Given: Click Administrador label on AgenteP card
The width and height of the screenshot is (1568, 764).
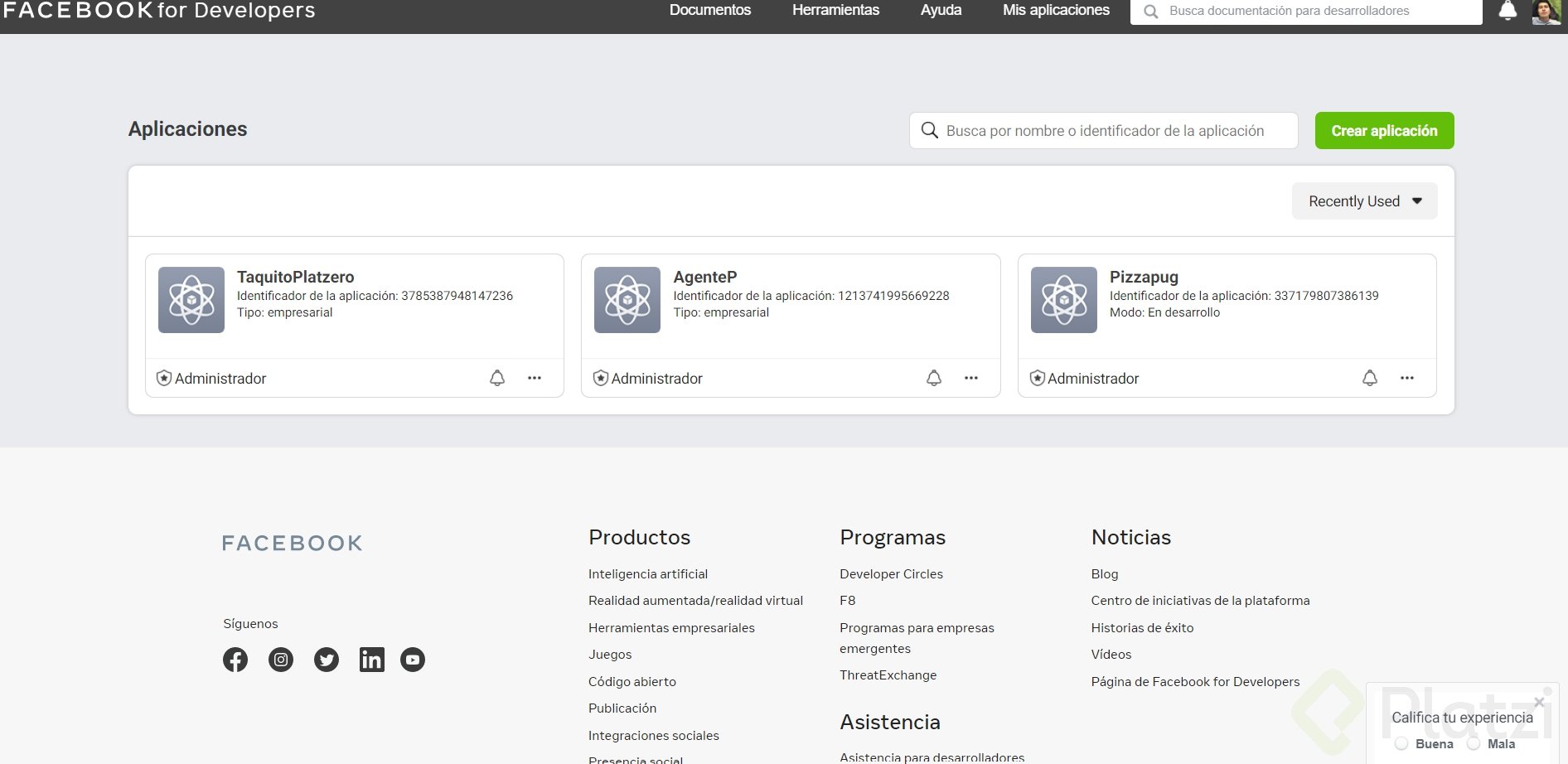Looking at the screenshot, I should [x=657, y=379].
